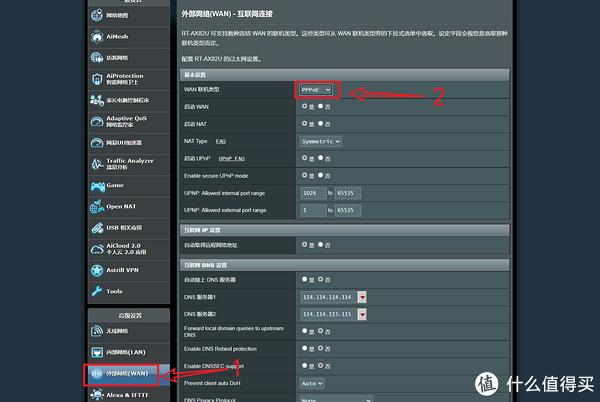This screenshot has width=600, height=402.
Task: Click the 外部网络(WAN) - 互联网连接 page title
Action: tap(227, 14)
